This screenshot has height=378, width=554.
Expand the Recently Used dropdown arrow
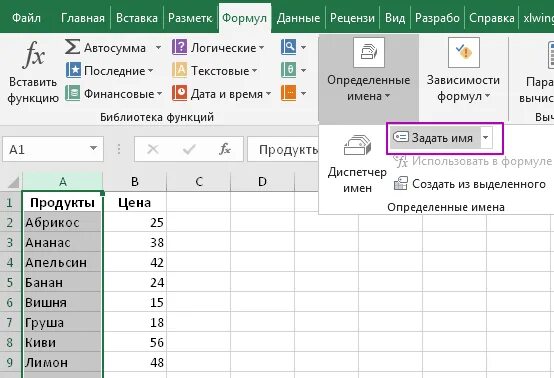[151, 71]
